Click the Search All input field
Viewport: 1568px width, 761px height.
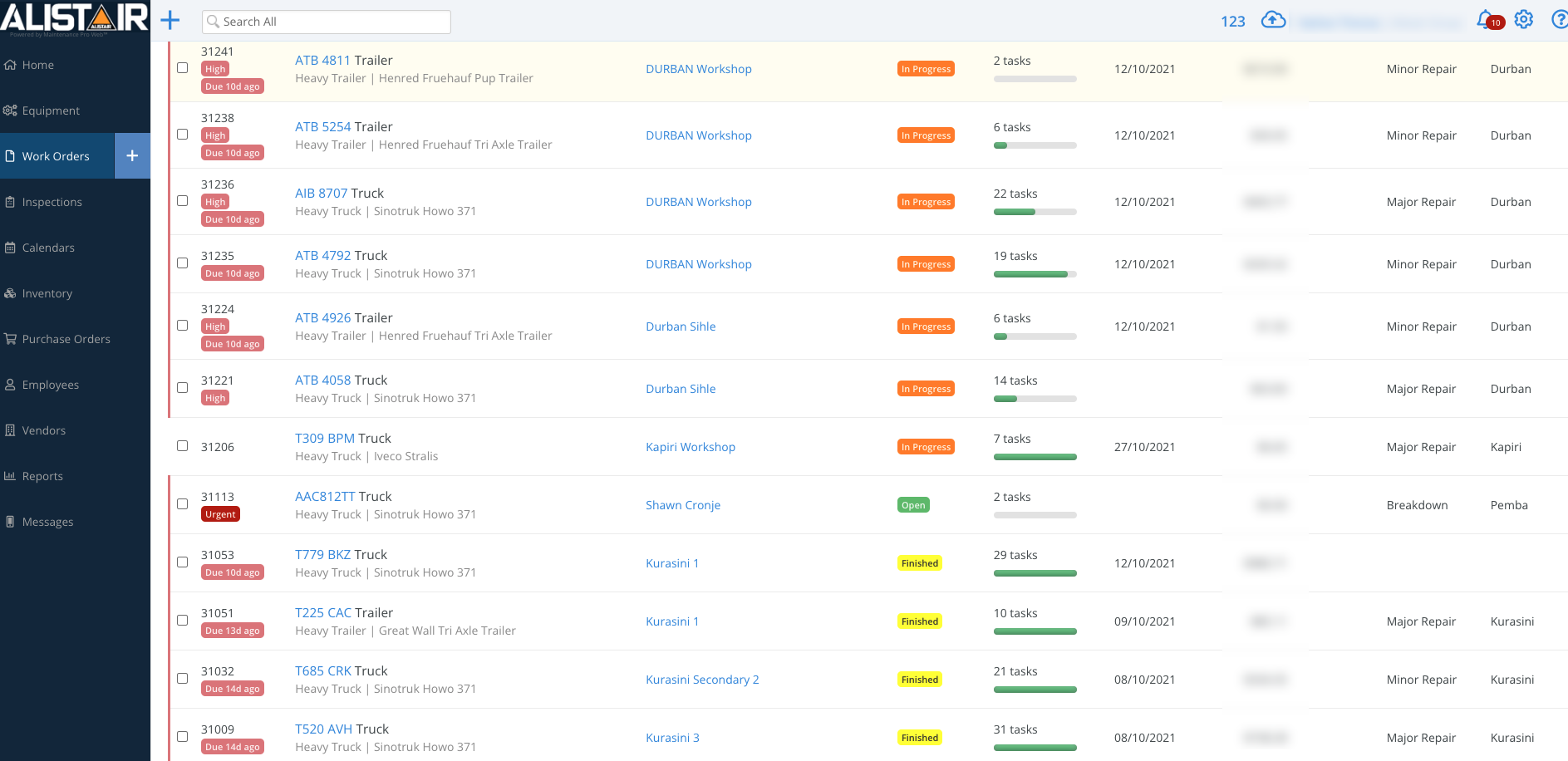click(x=332, y=22)
